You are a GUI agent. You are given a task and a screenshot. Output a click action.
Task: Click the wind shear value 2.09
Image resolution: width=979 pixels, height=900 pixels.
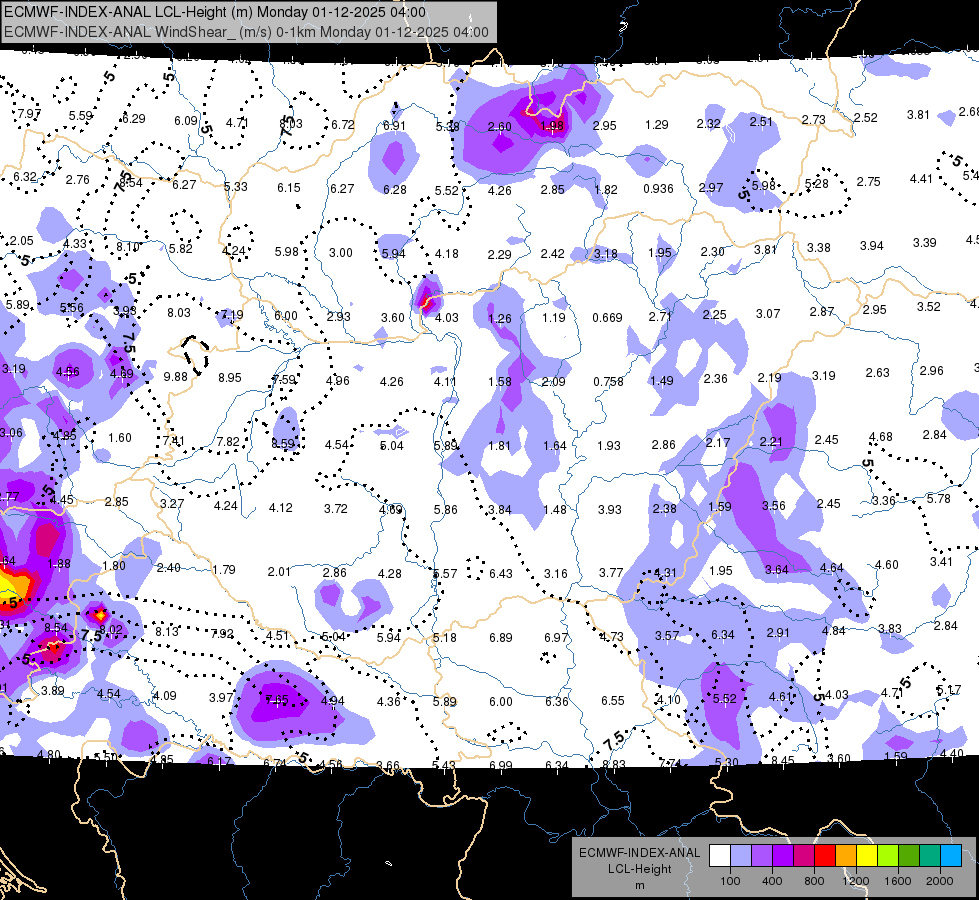[554, 382]
